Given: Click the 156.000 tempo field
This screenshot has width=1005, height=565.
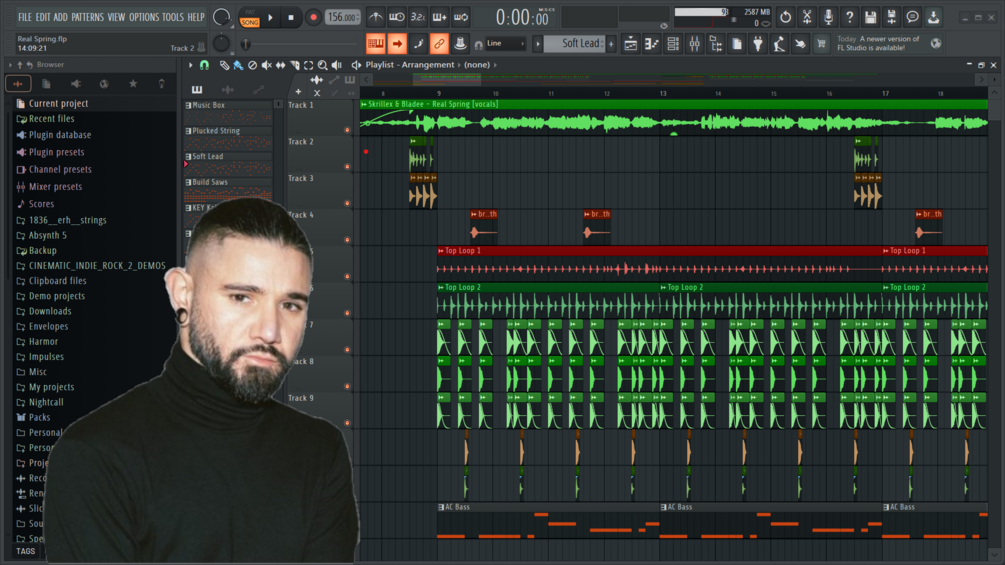Looking at the screenshot, I should click(343, 17).
